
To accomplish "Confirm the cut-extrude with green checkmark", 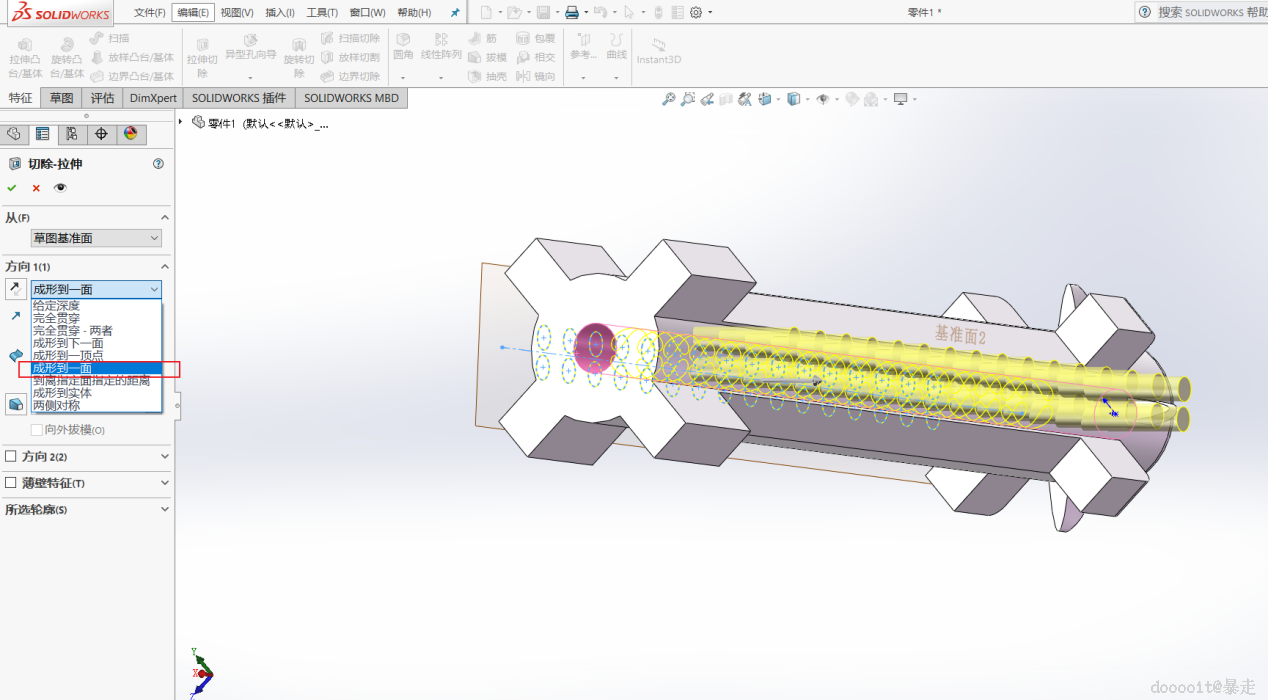I will [12, 188].
